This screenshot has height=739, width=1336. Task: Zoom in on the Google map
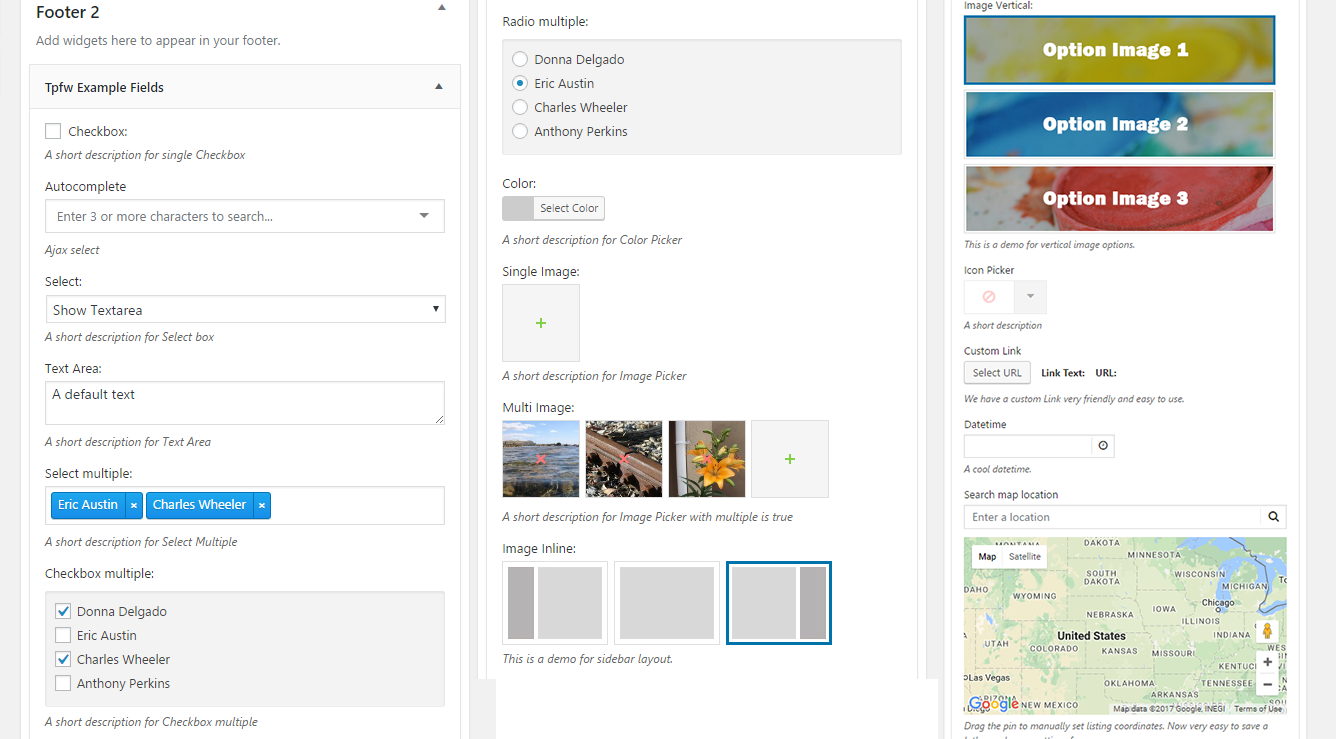[x=1268, y=662]
